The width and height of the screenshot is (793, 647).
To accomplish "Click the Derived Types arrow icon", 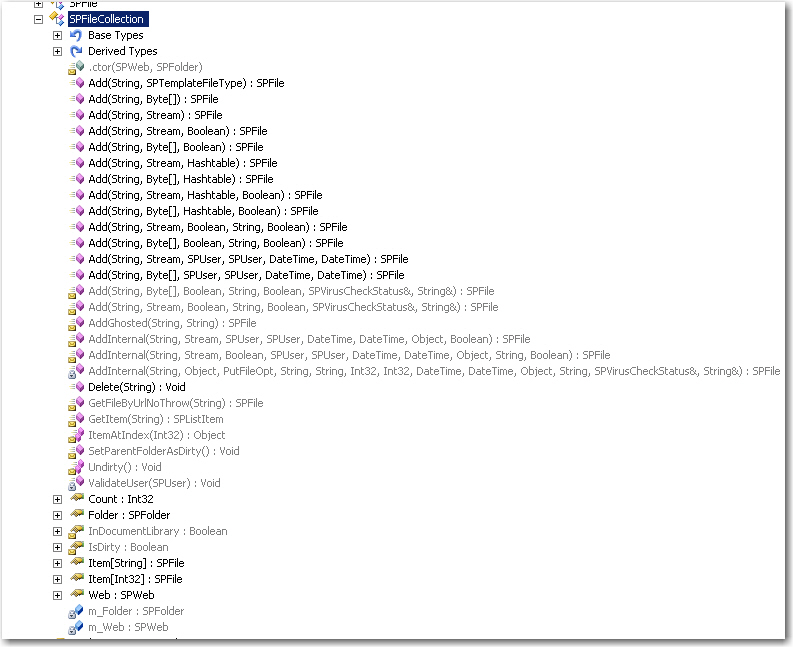I will point(76,51).
